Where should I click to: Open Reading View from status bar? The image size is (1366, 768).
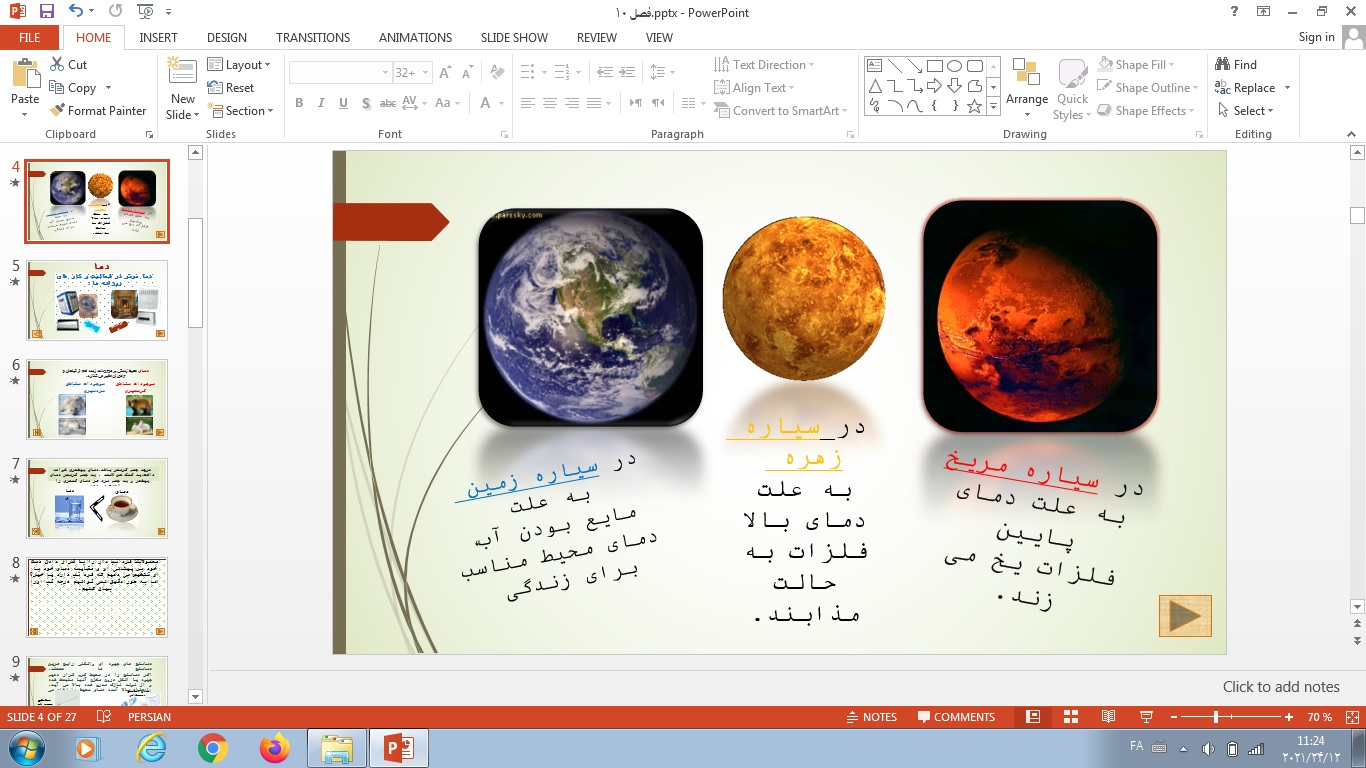(1108, 717)
